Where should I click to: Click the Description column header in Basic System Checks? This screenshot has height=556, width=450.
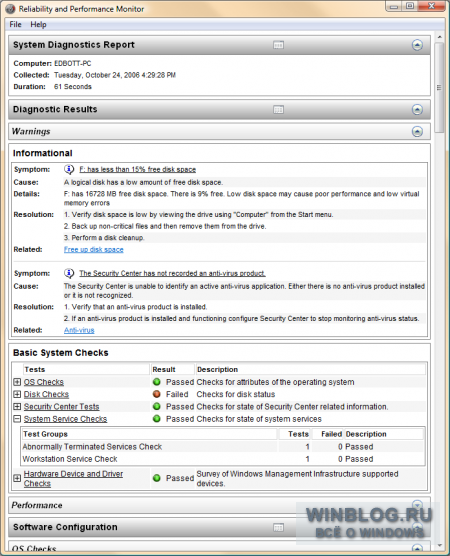pyautogui.click(x=310, y=369)
